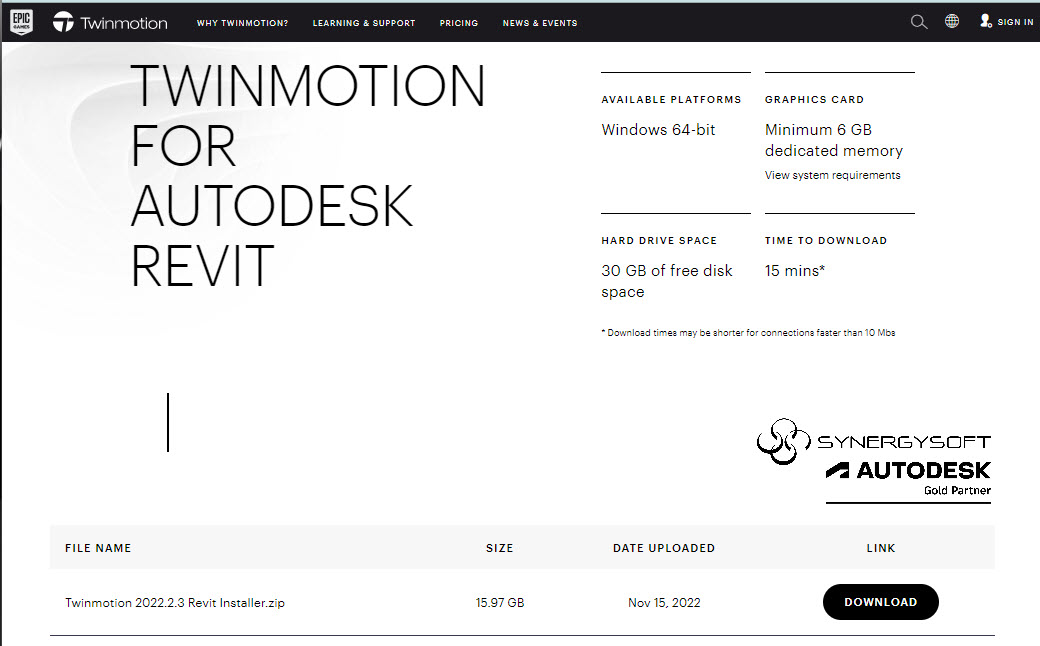Click the Date Uploaded column header
This screenshot has width=1040, height=646.
point(664,548)
